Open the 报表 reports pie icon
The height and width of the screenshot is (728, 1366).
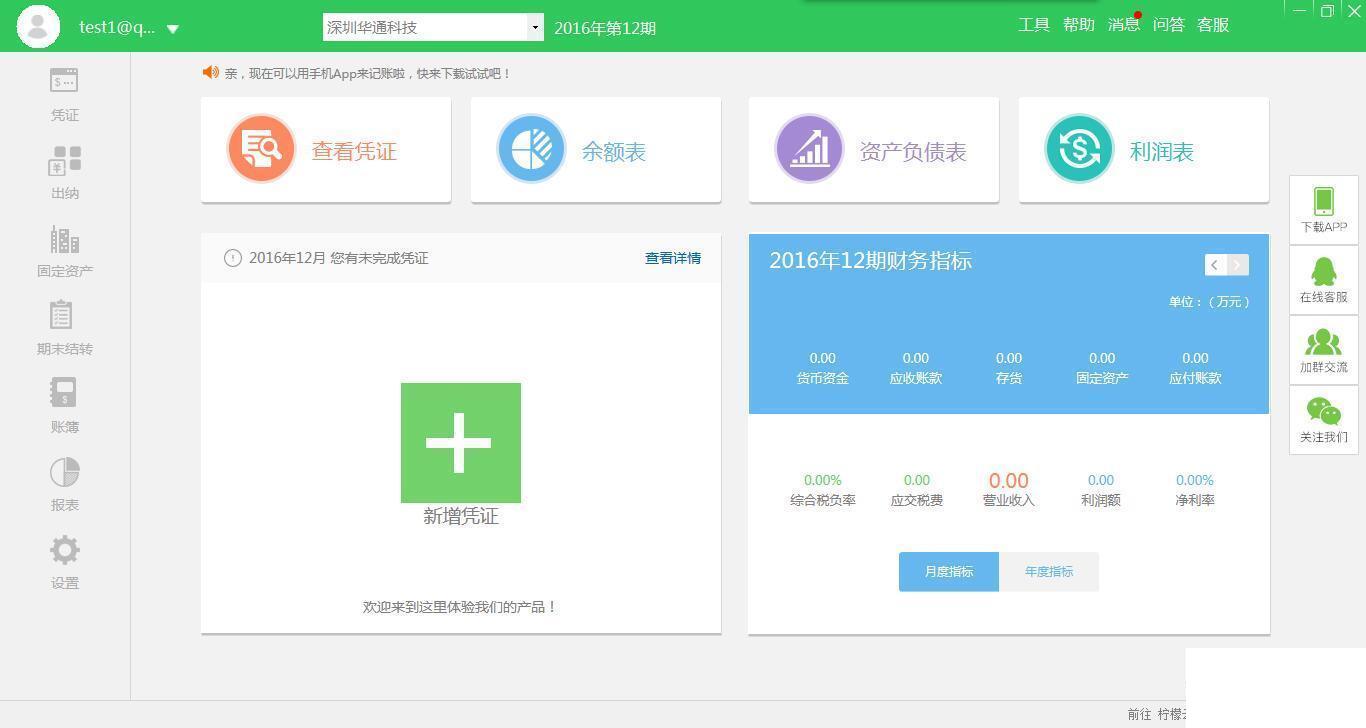(64, 472)
